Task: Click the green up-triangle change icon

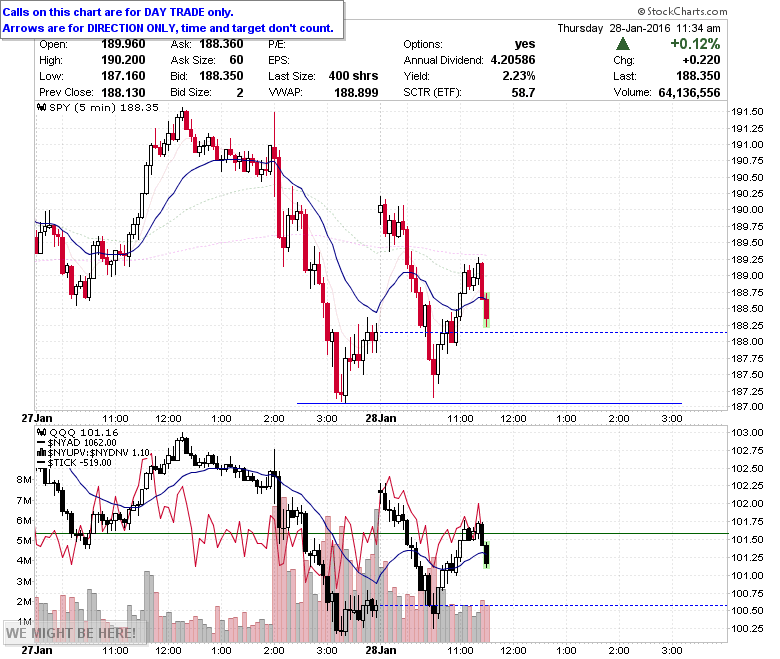Action: point(622,44)
